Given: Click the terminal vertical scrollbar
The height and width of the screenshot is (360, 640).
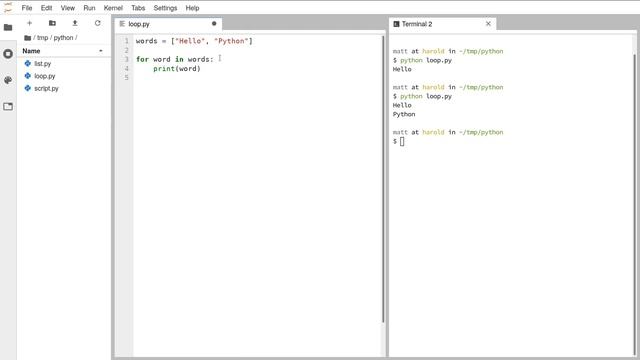Looking at the screenshot, I should pyautogui.click(x=634, y=204).
